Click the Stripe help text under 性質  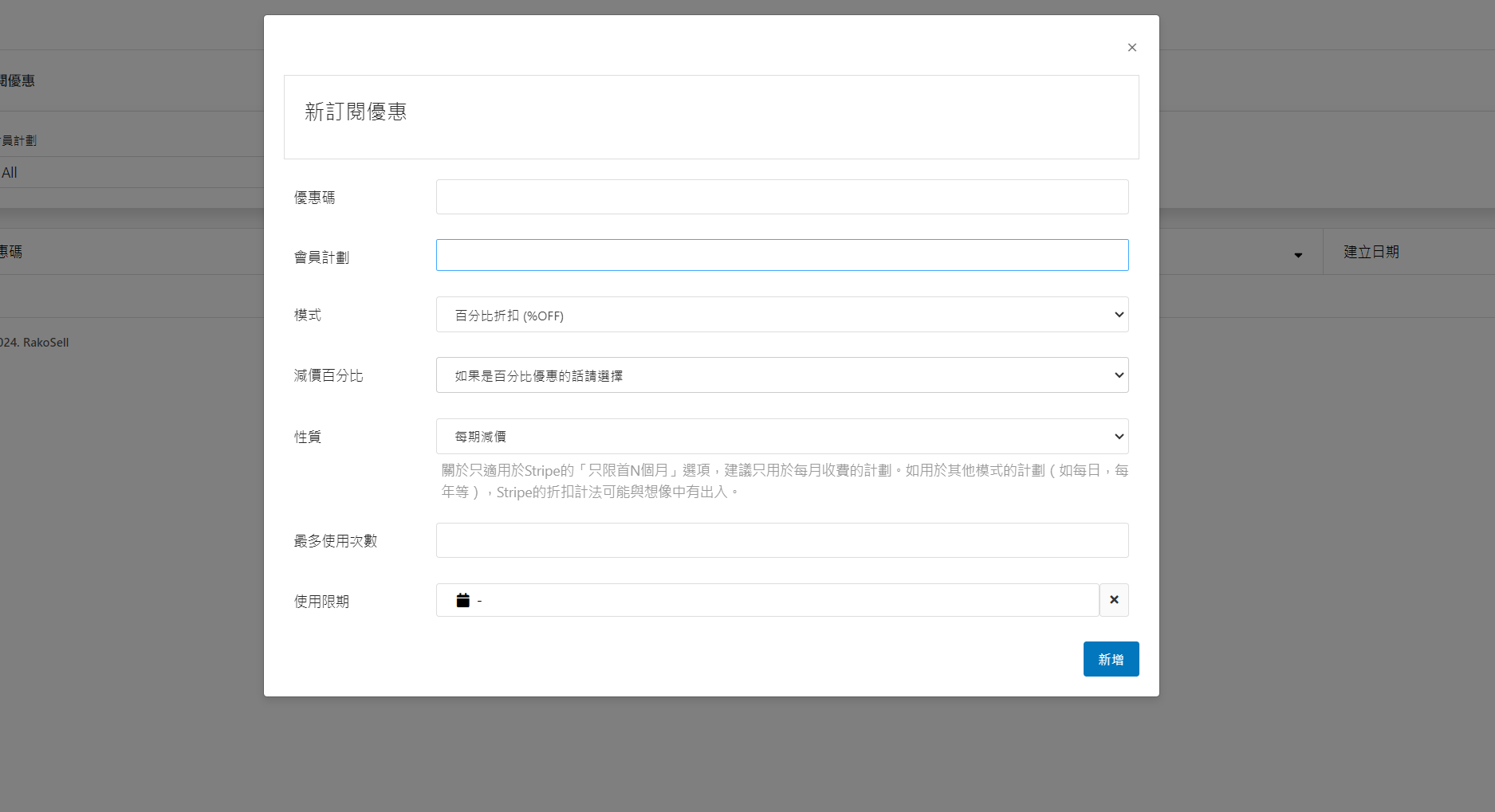784,481
